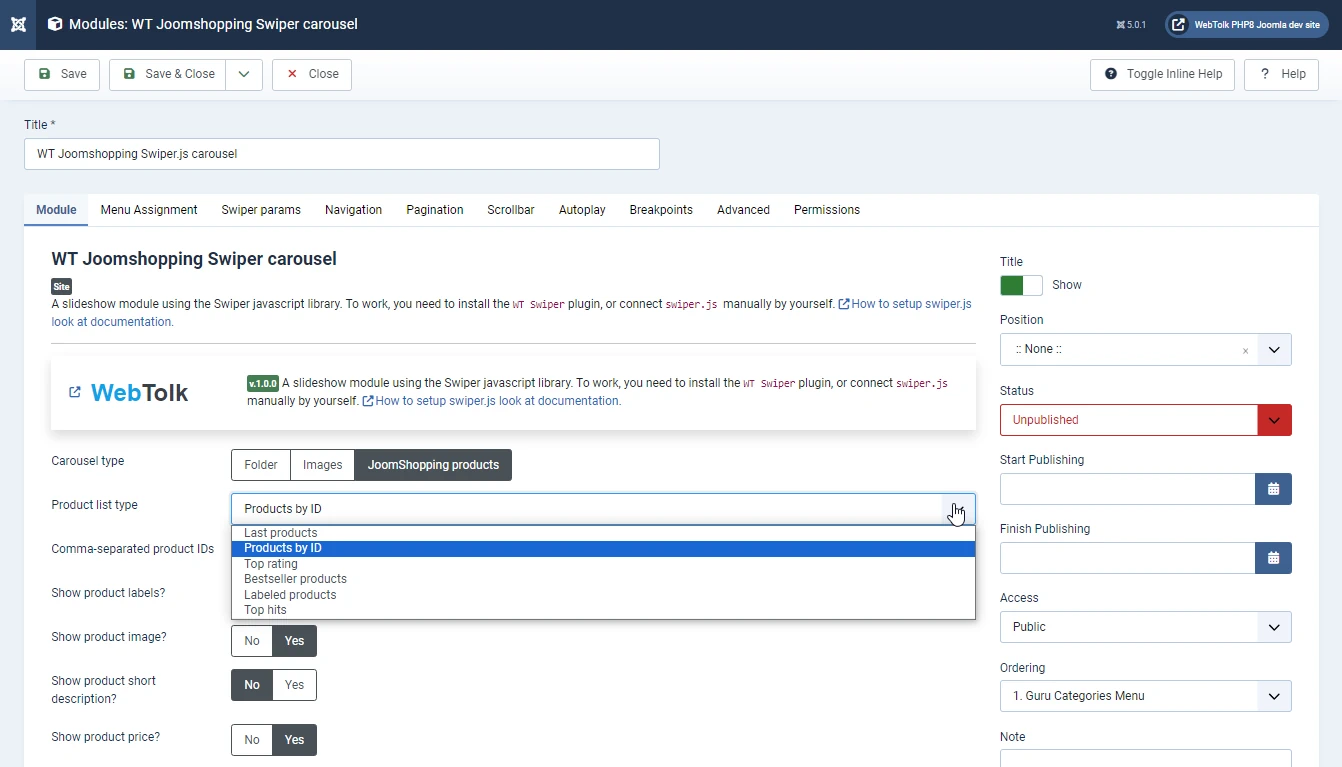Click the module cube icon in header
The height and width of the screenshot is (767, 1342).
[55, 24]
